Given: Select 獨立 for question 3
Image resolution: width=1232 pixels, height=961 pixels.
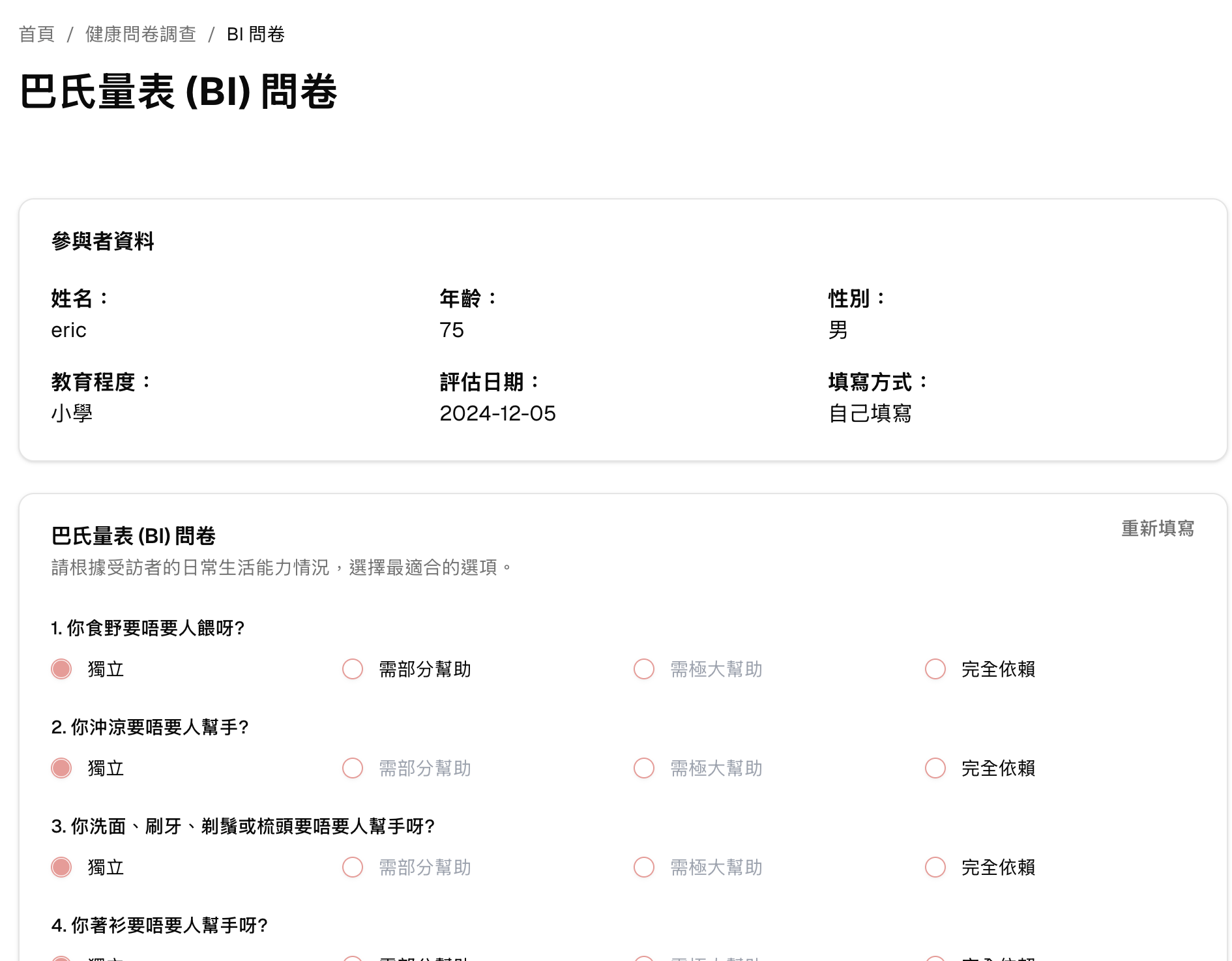Looking at the screenshot, I should [61, 868].
